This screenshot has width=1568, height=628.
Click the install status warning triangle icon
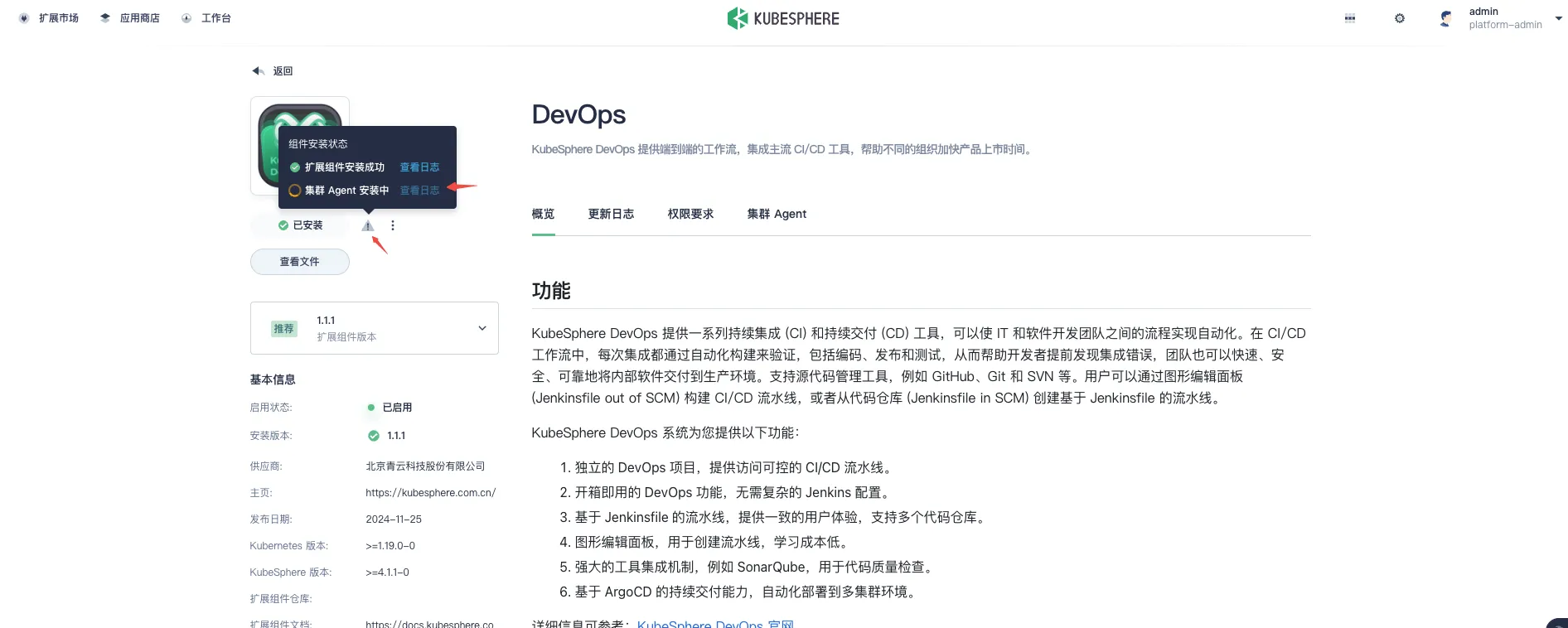(x=368, y=225)
